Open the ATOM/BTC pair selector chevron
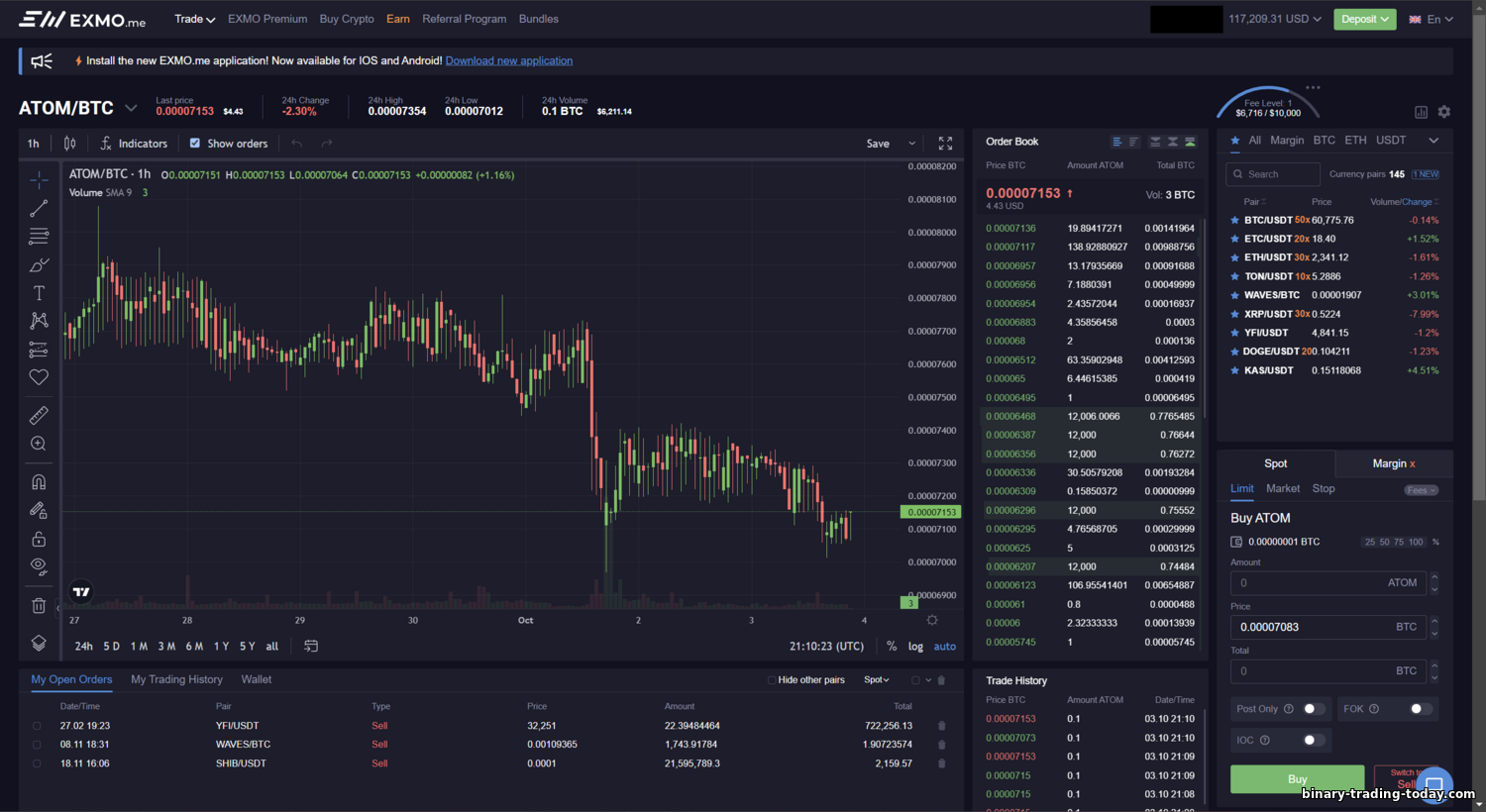The width and height of the screenshot is (1486, 812). click(x=131, y=108)
